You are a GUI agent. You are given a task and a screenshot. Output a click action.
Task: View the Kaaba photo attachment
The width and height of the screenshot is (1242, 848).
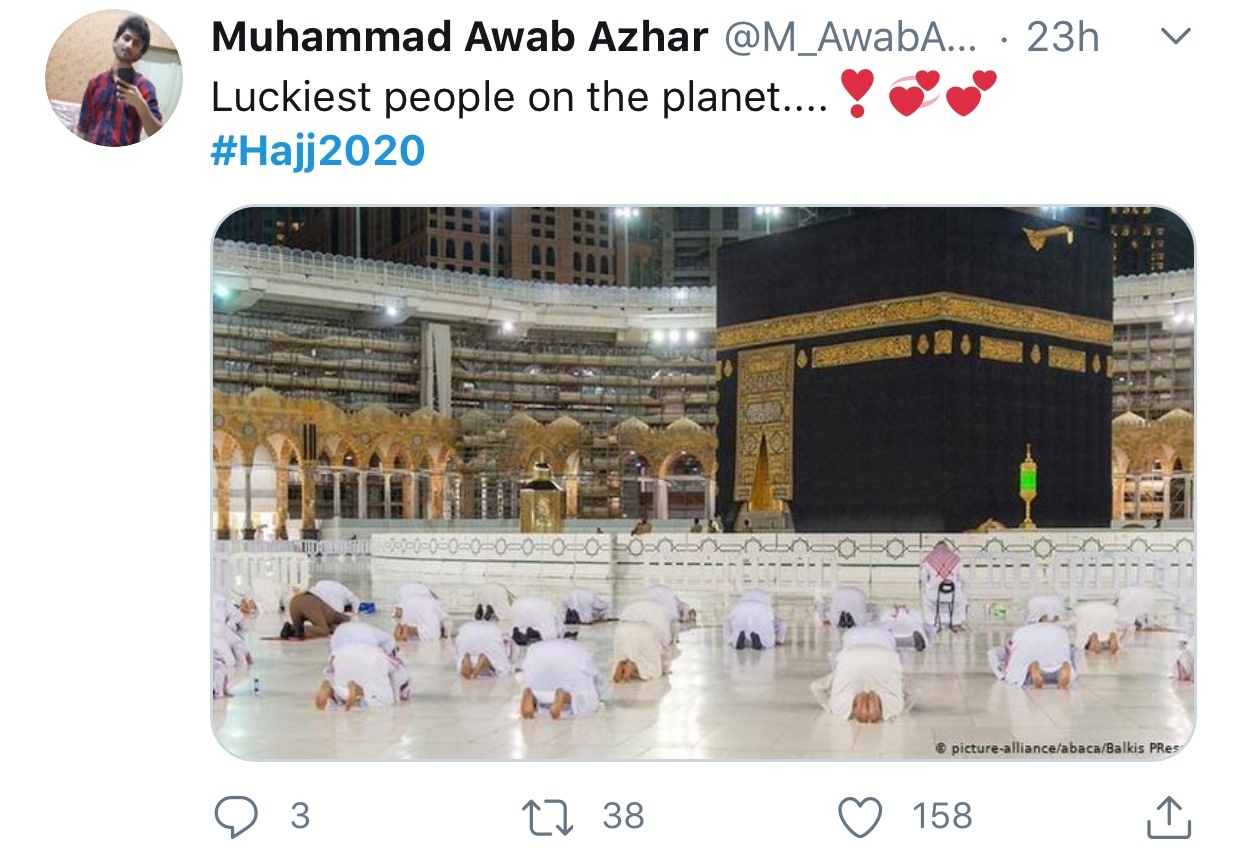703,483
